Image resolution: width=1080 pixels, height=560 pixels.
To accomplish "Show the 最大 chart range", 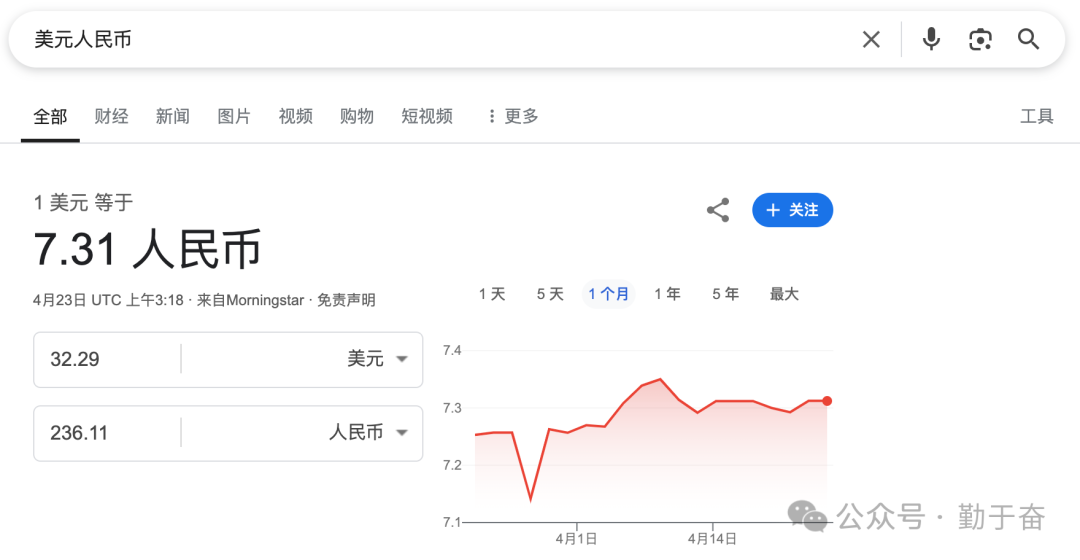I will click(x=784, y=294).
